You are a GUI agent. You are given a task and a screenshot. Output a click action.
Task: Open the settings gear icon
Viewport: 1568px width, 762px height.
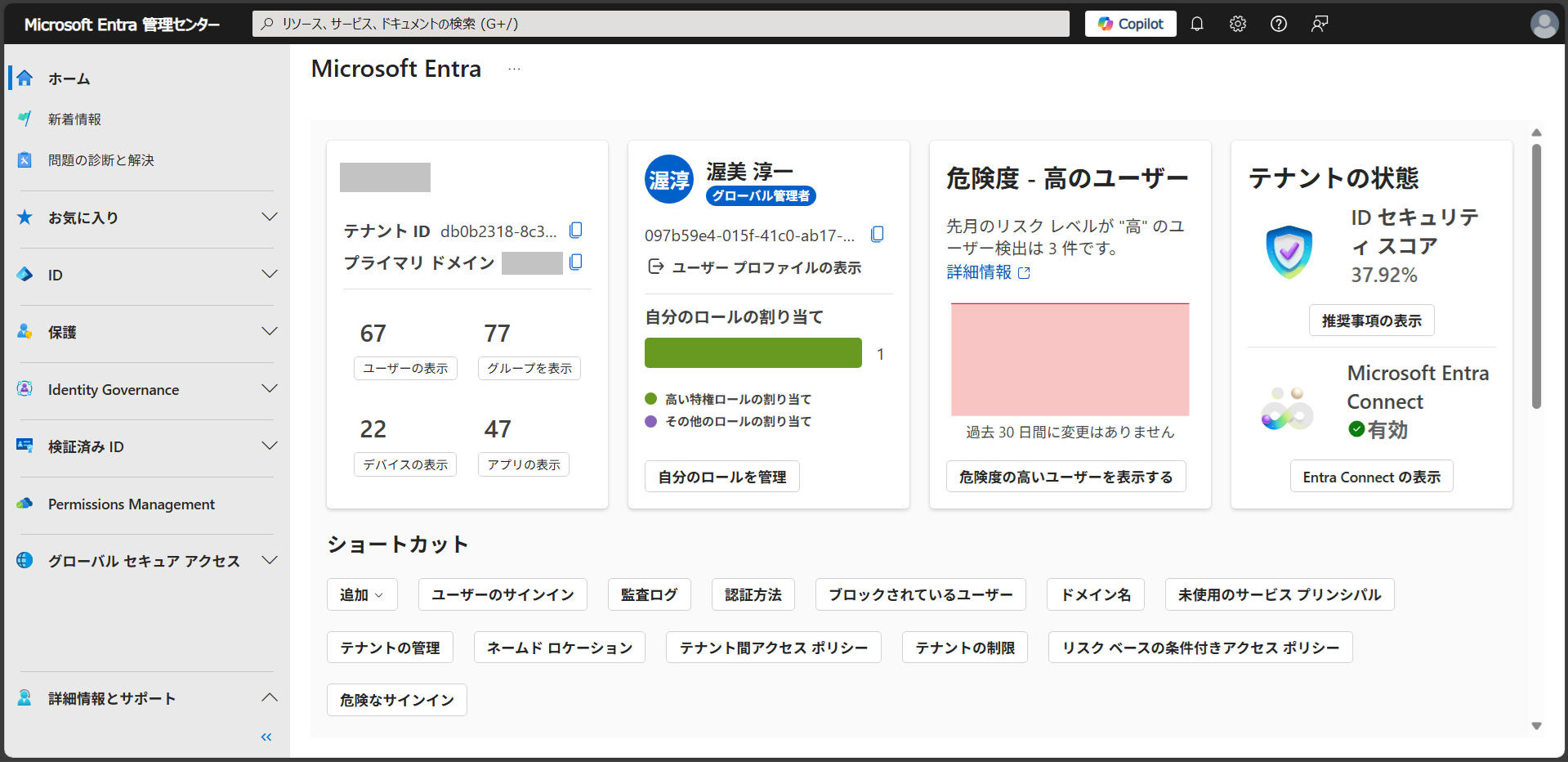[x=1238, y=24]
